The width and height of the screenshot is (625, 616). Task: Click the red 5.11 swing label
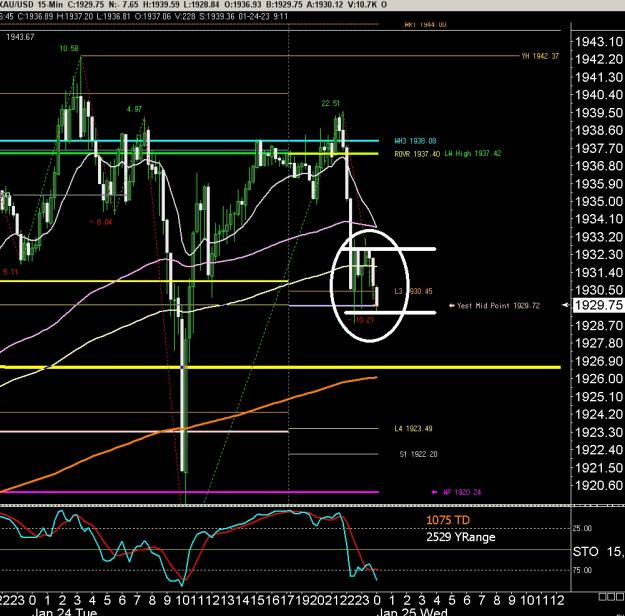coord(10,272)
